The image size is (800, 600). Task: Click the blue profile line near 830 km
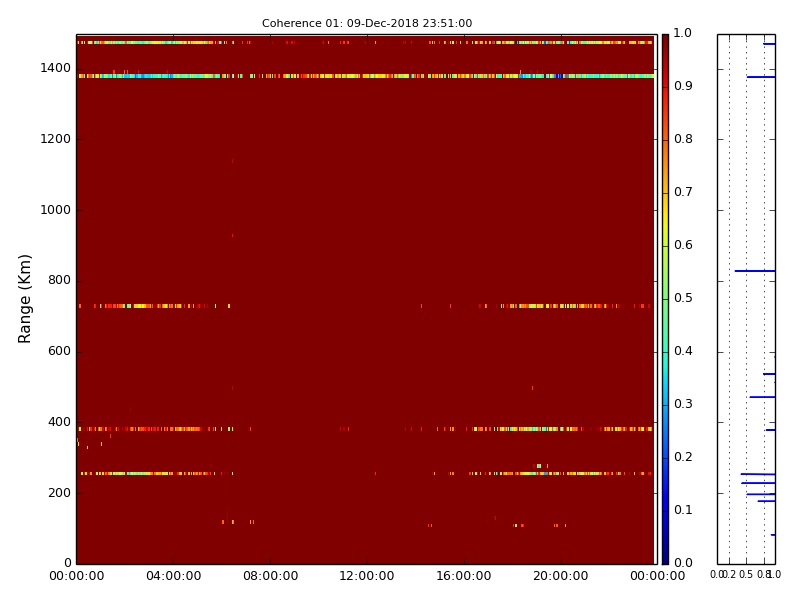click(755, 271)
